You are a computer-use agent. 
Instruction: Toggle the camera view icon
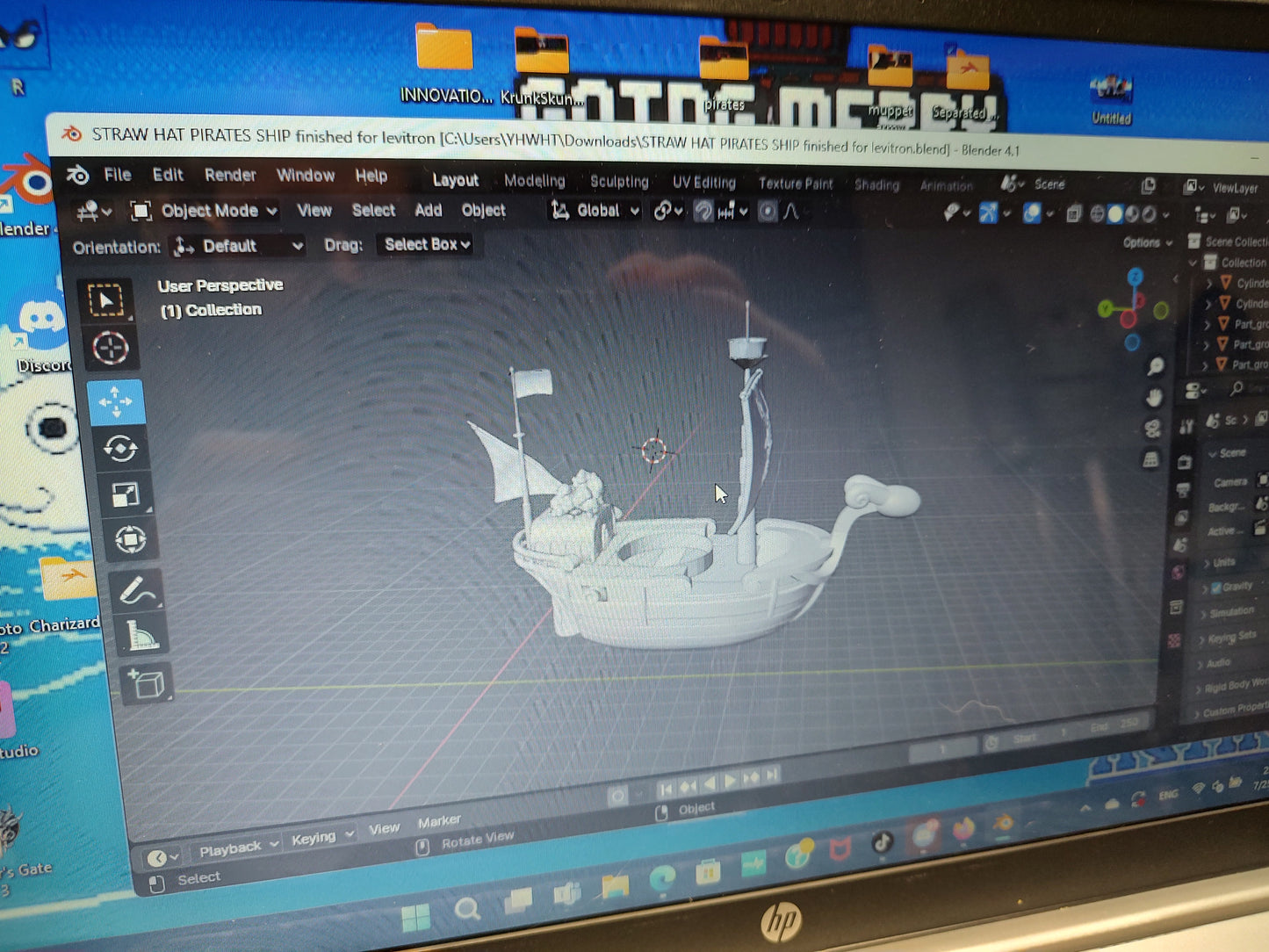1152,429
